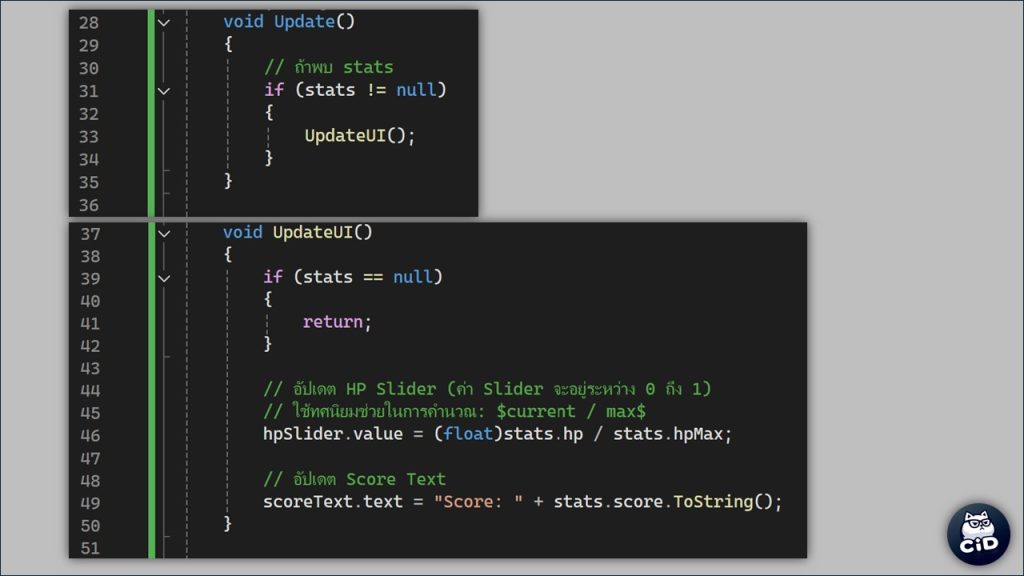Click the UpdateUI(); call on line 33
The width and height of the screenshot is (1024, 576).
click(x=359, y=136)
